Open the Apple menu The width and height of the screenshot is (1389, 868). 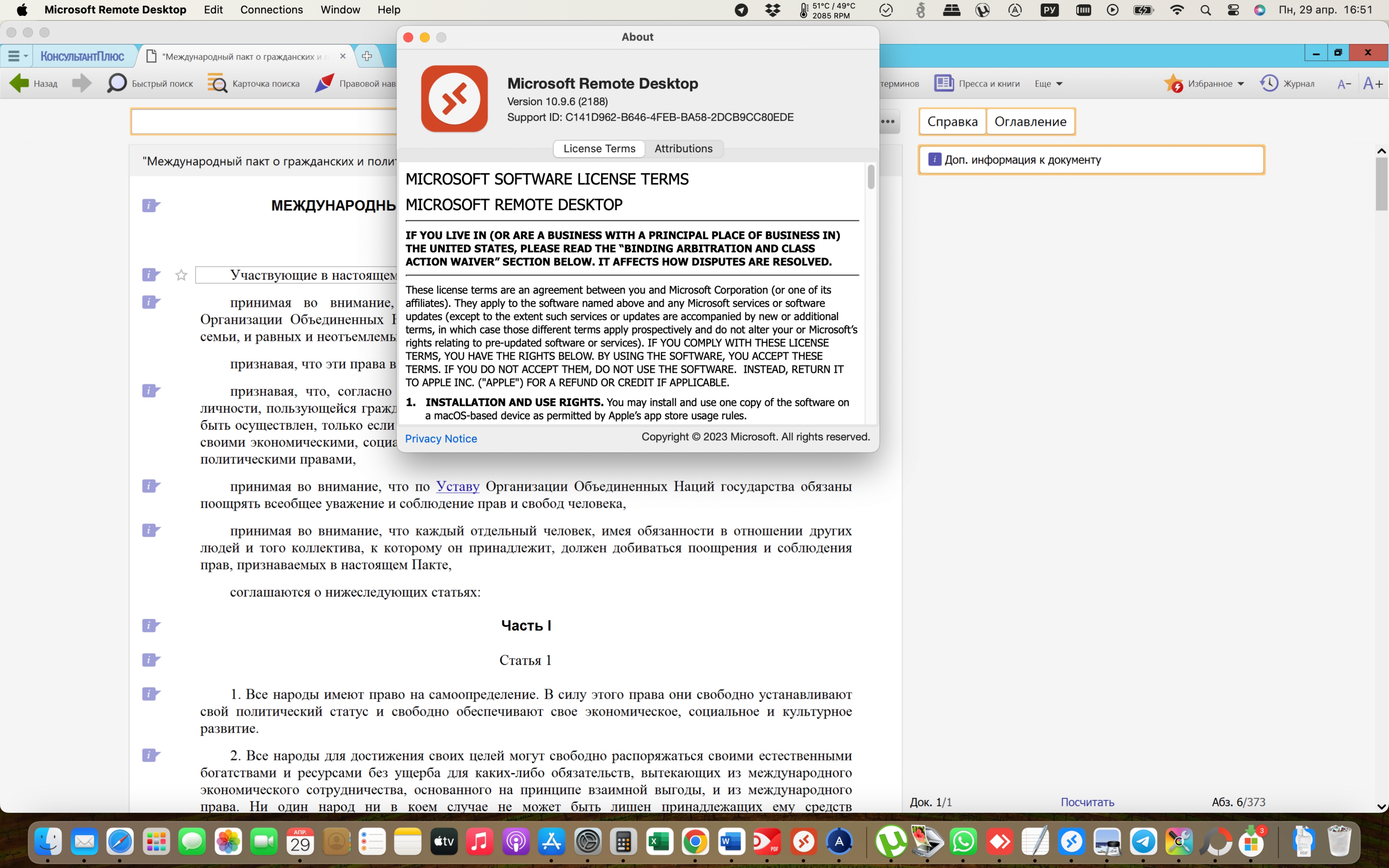coord(22,10)
